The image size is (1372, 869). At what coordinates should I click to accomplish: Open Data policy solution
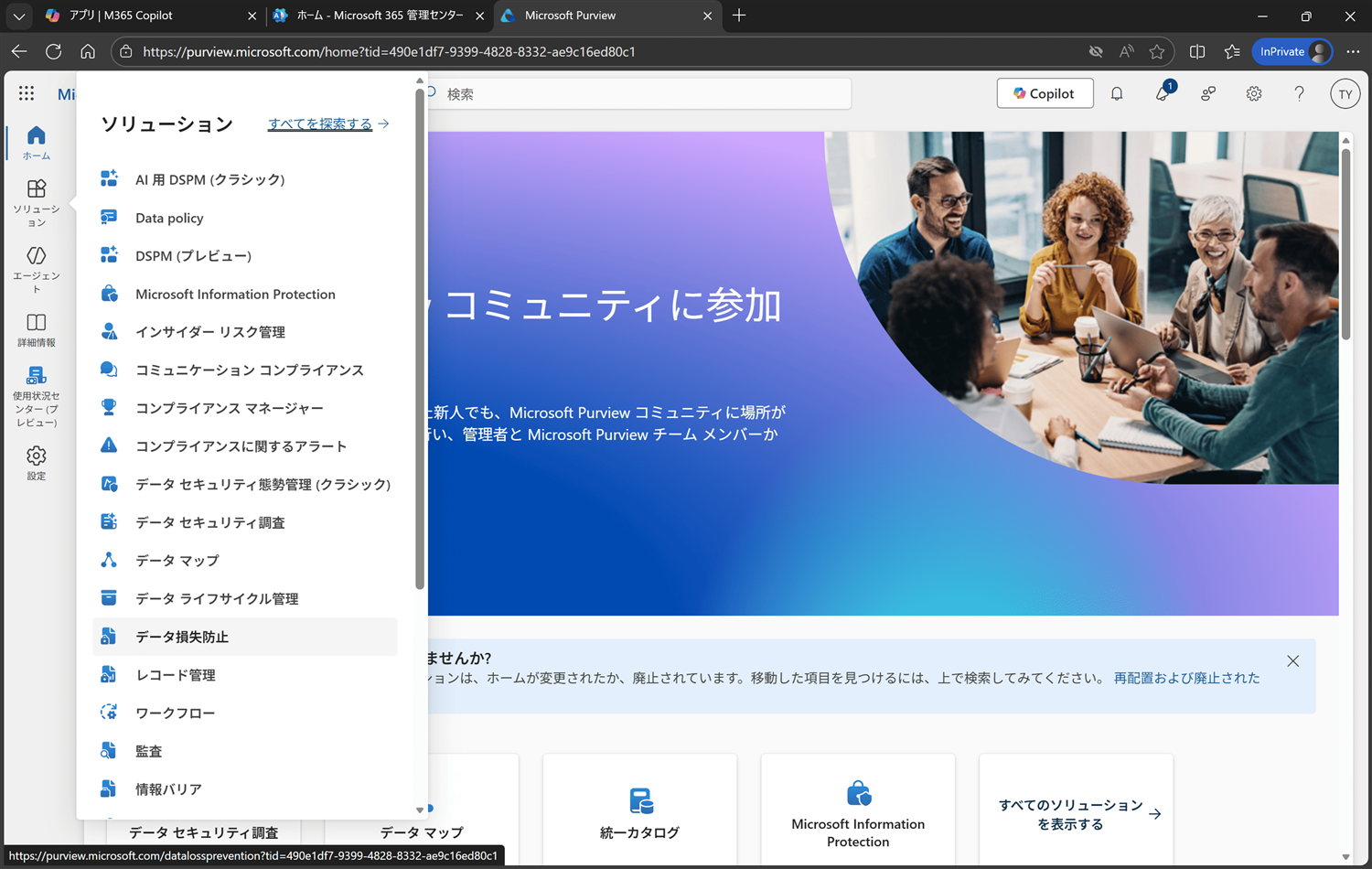click(x=245, y=218)
